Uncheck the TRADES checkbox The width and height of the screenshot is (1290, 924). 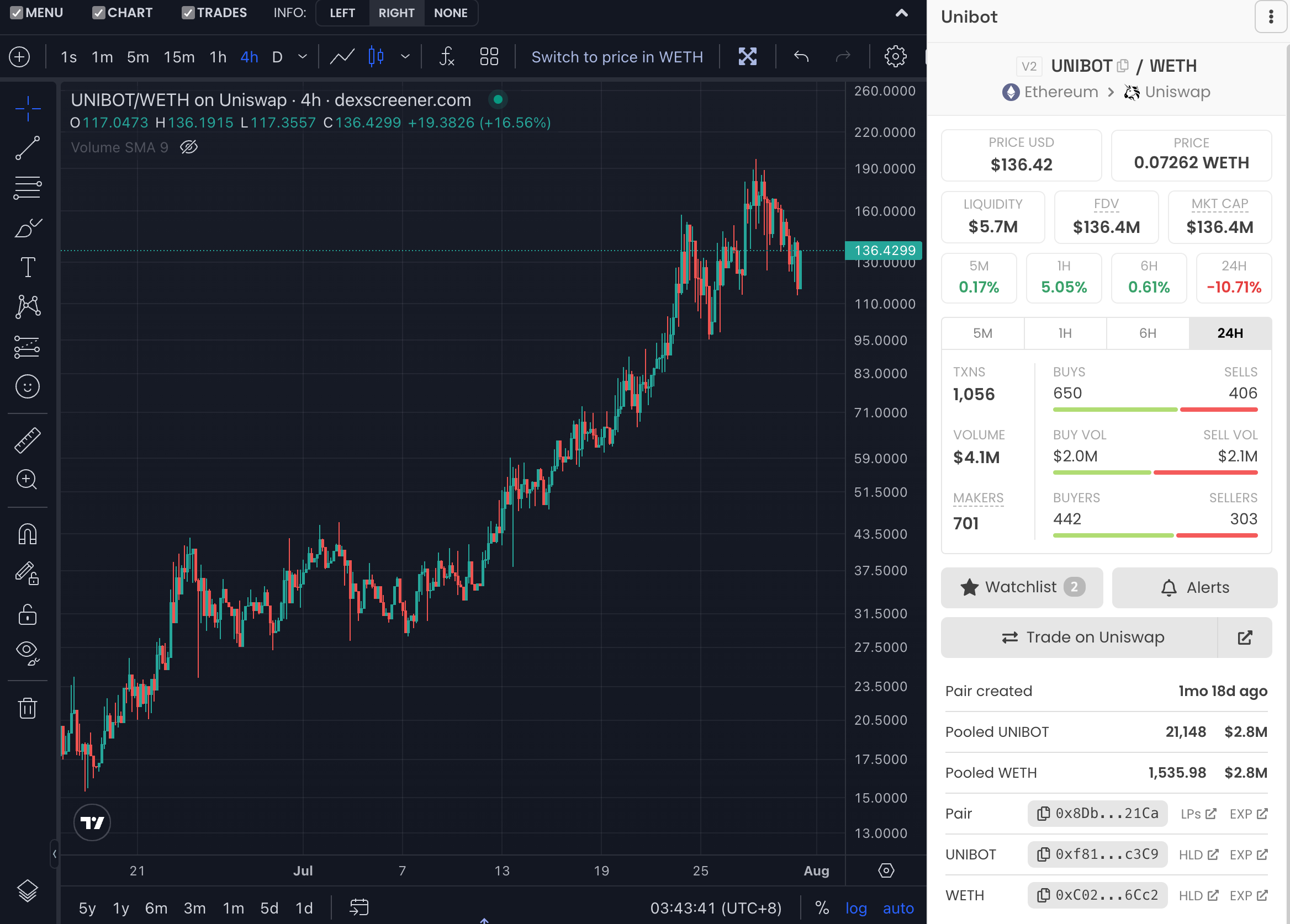[x=188, y=13]
